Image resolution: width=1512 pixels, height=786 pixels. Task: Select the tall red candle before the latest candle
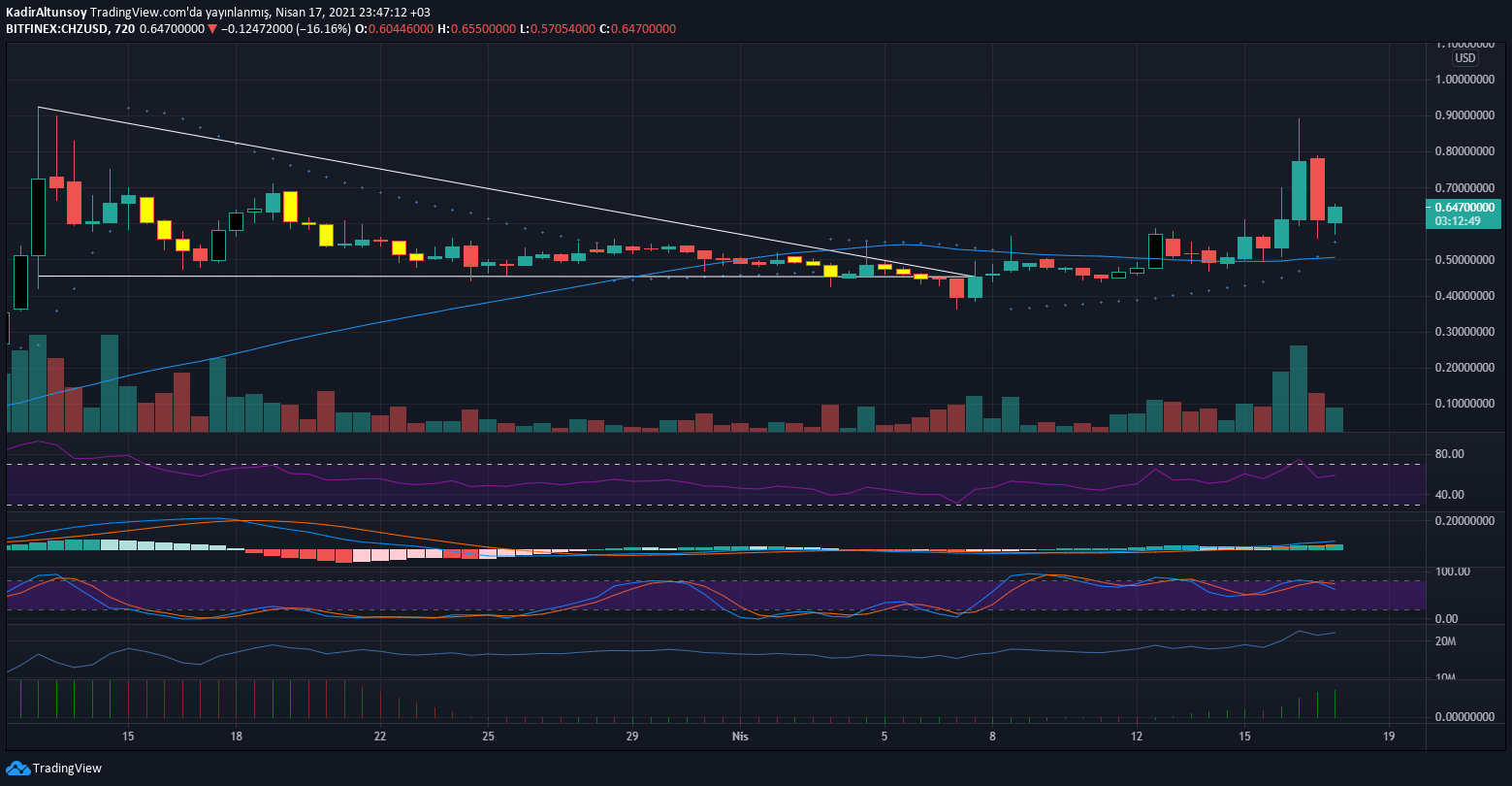(x=1317, y=189)
